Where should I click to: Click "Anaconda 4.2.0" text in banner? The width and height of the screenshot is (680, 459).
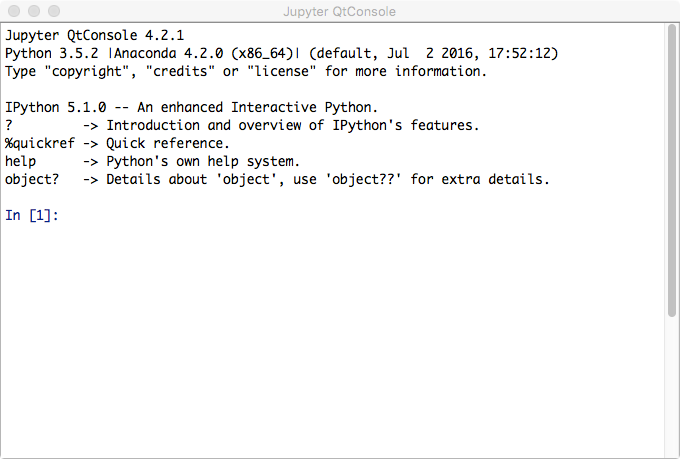pyautogui.click(x=168, y=53)
